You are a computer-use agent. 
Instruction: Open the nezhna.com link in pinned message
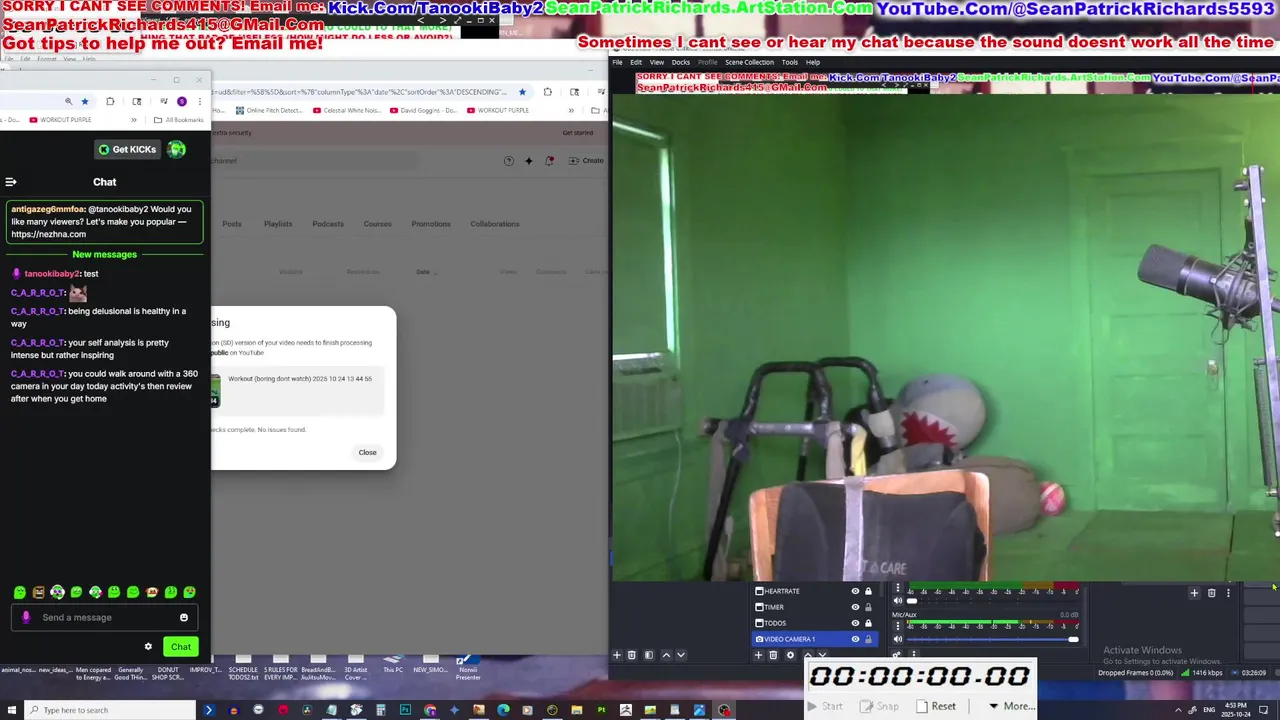pos(49,234)
